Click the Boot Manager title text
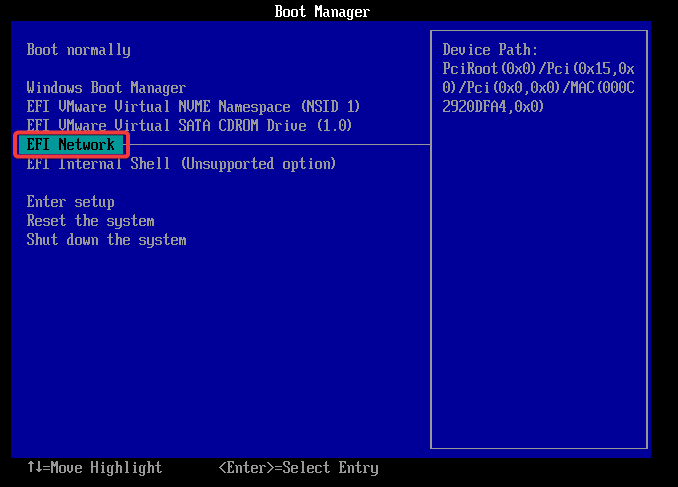Viewport: 678px width, 487px height. coord(321,12)
